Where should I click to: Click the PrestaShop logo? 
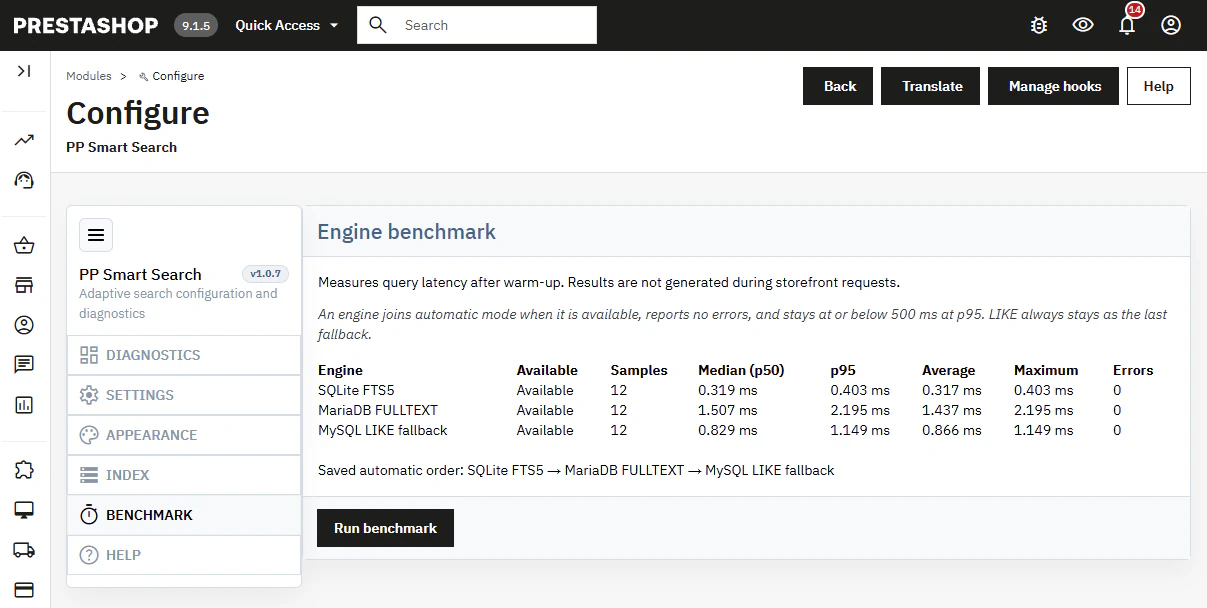click(x=86, y=25)
